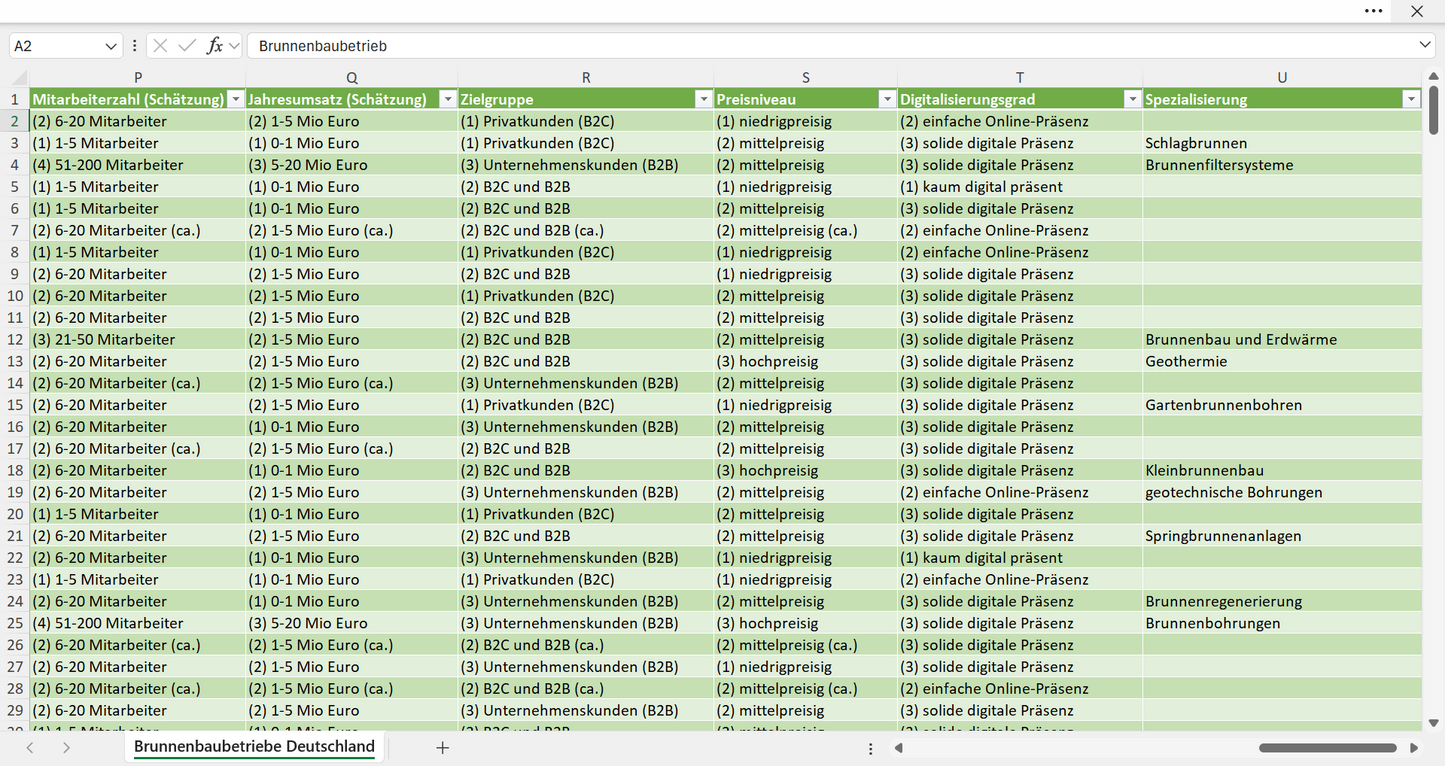Viewport: 1445px width, 766px height.
Task: Click the Insert Function fx icon
Action: click(214, 46)
